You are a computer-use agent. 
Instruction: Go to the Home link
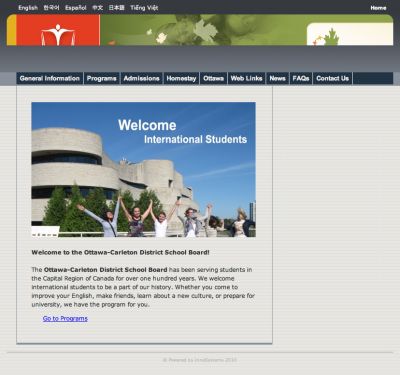tap(378, 8)
